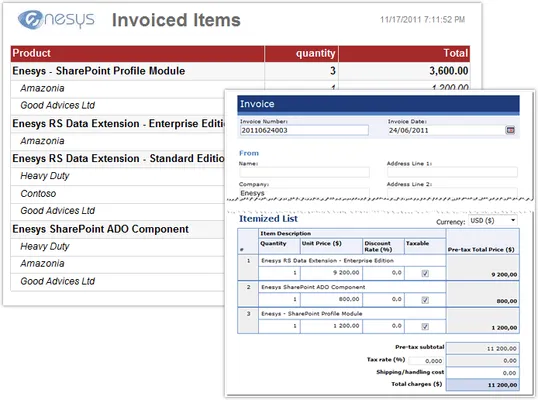Click pre-tax total price 9 200,00 for item 1
Image resolution: width=538 pixels, height=400 pixels.
504,274
